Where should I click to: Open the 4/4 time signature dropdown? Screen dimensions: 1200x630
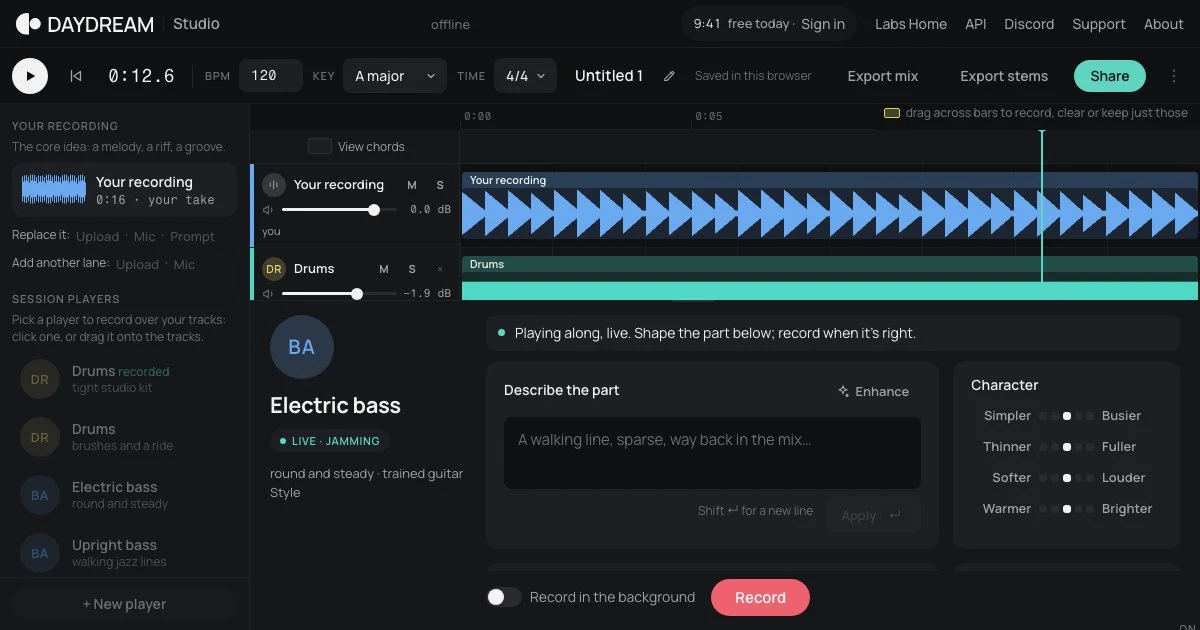[525, 76]
